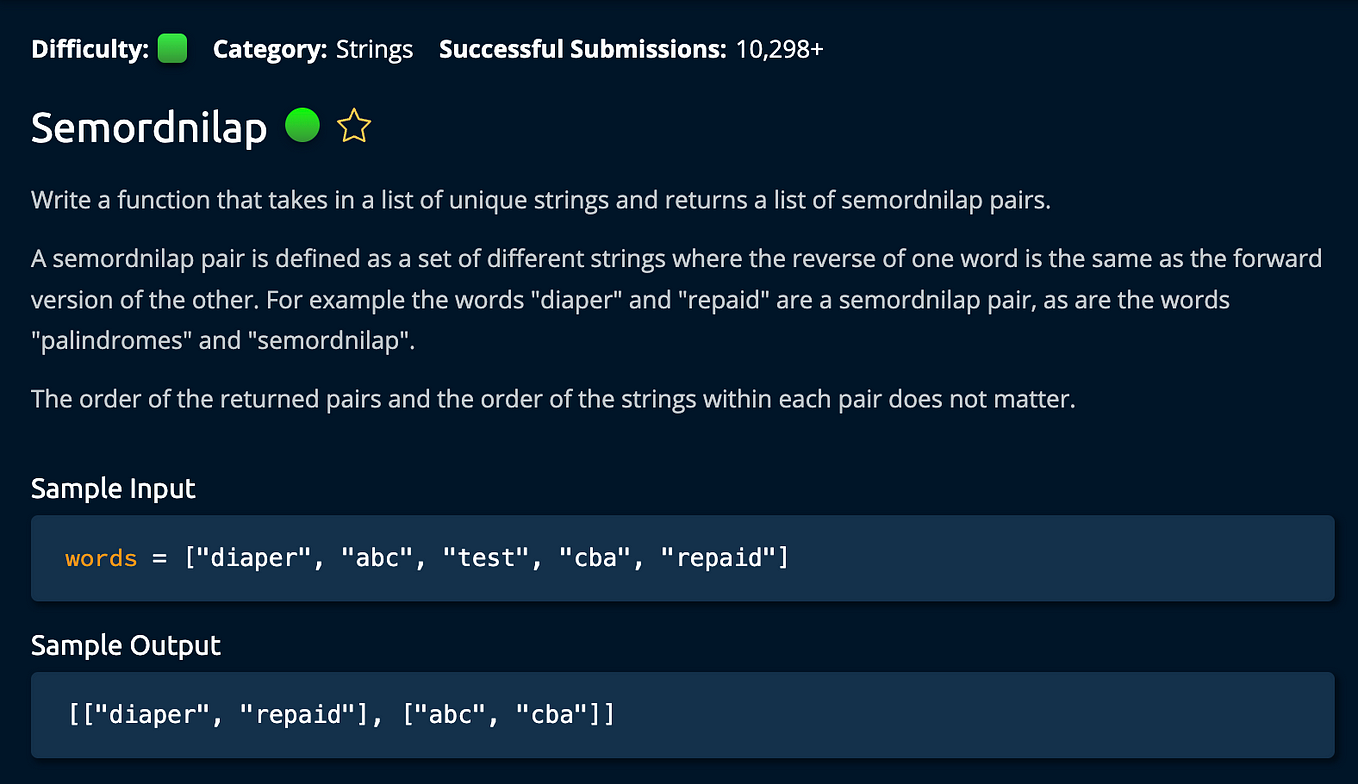Click the Semordnilap problem title
Image resolution: width=1358 pixels, height=784 pixels.
tap(149, 128)
